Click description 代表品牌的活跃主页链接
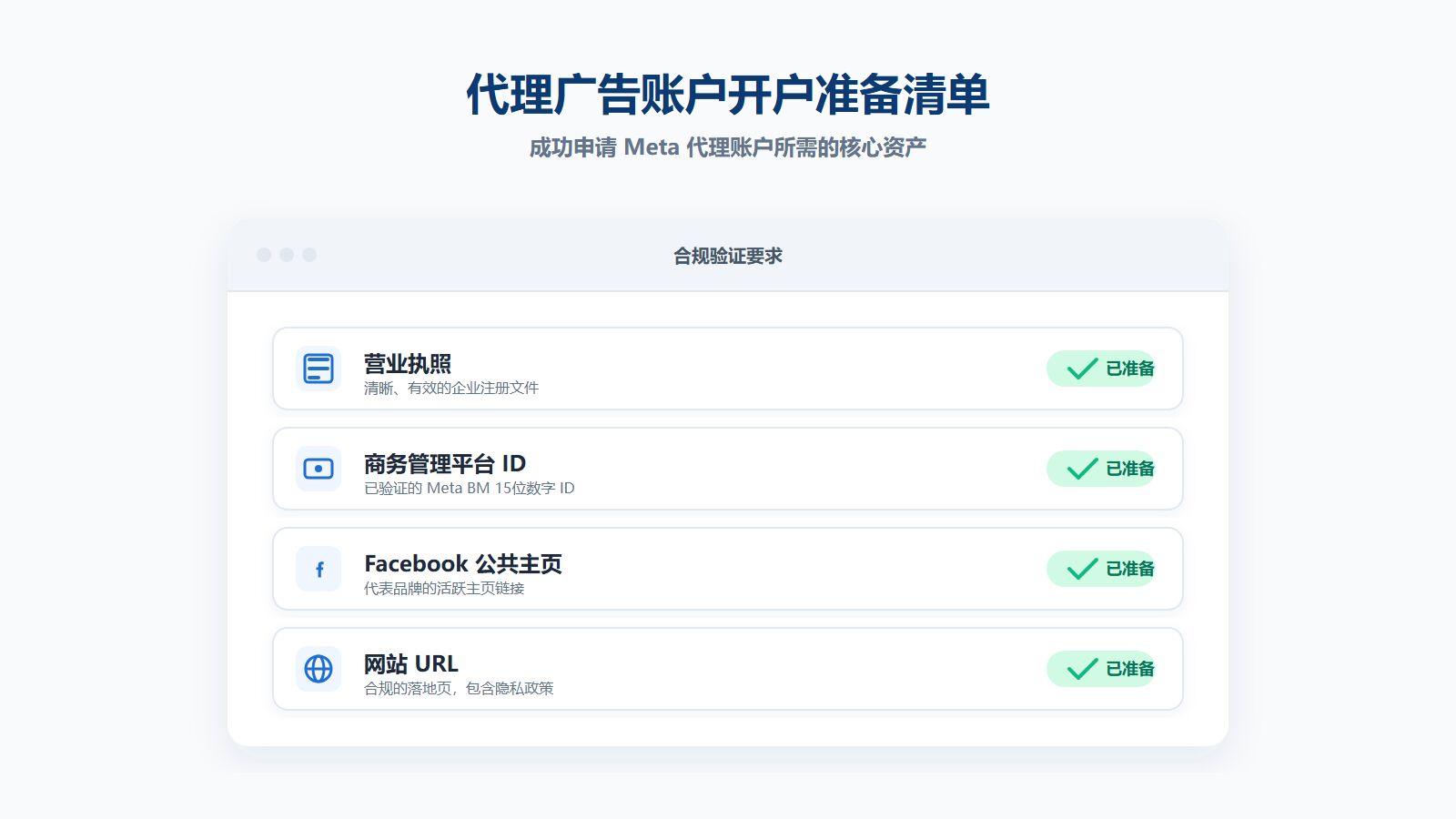 [444, 589]
